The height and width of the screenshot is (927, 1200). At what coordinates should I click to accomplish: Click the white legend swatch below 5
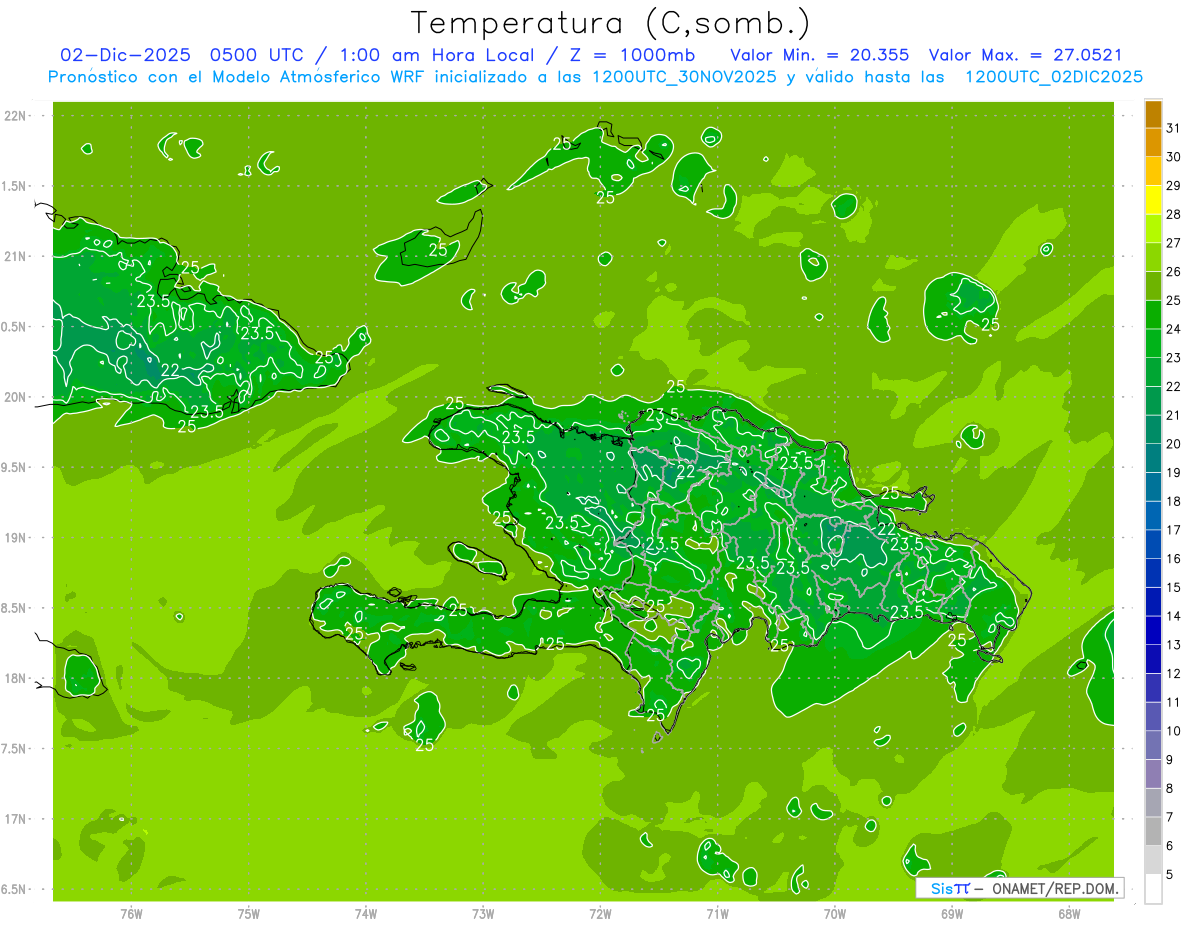pos(1153,889)
